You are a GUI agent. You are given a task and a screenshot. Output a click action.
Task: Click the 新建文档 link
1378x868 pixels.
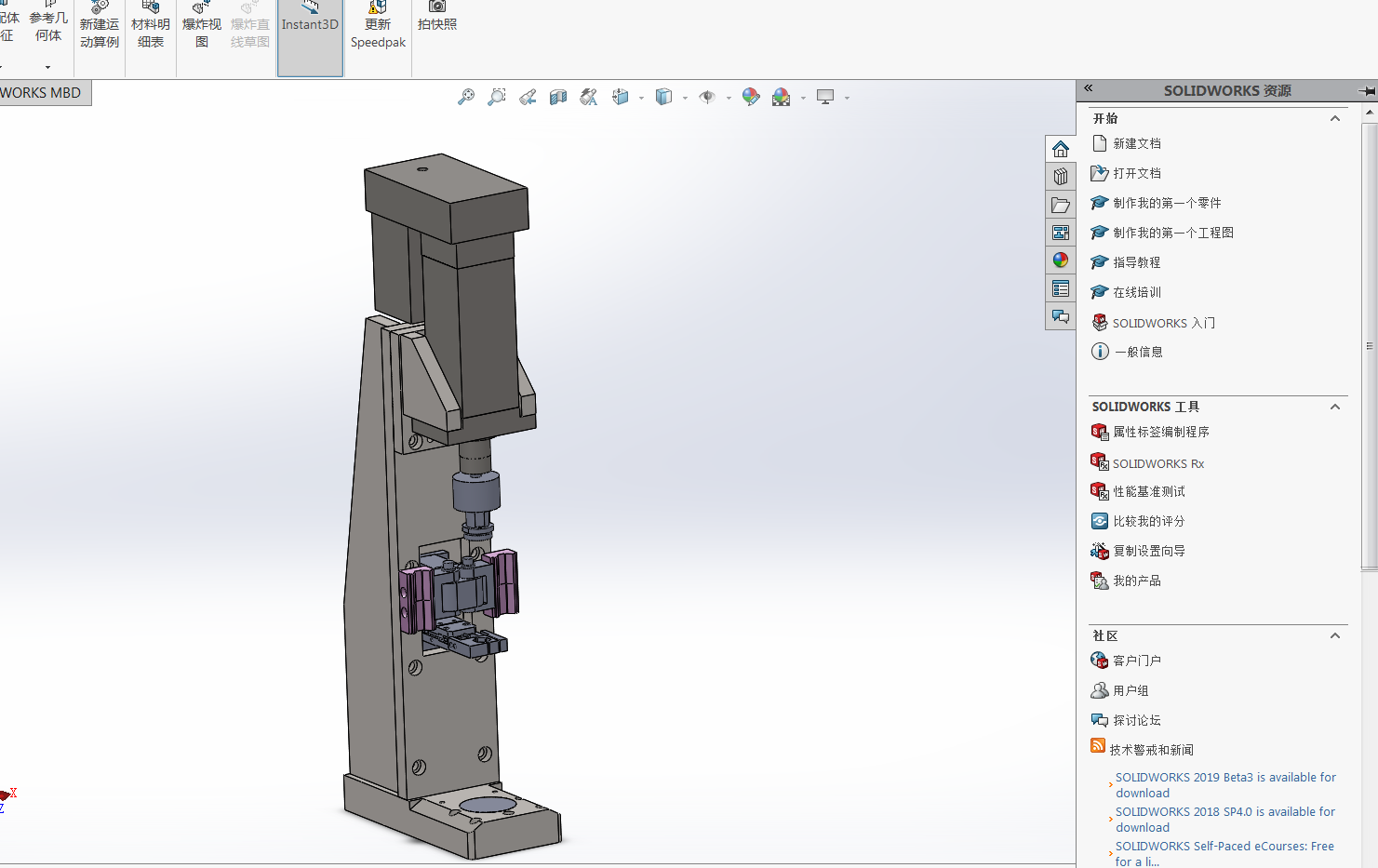pos(1137,143)
